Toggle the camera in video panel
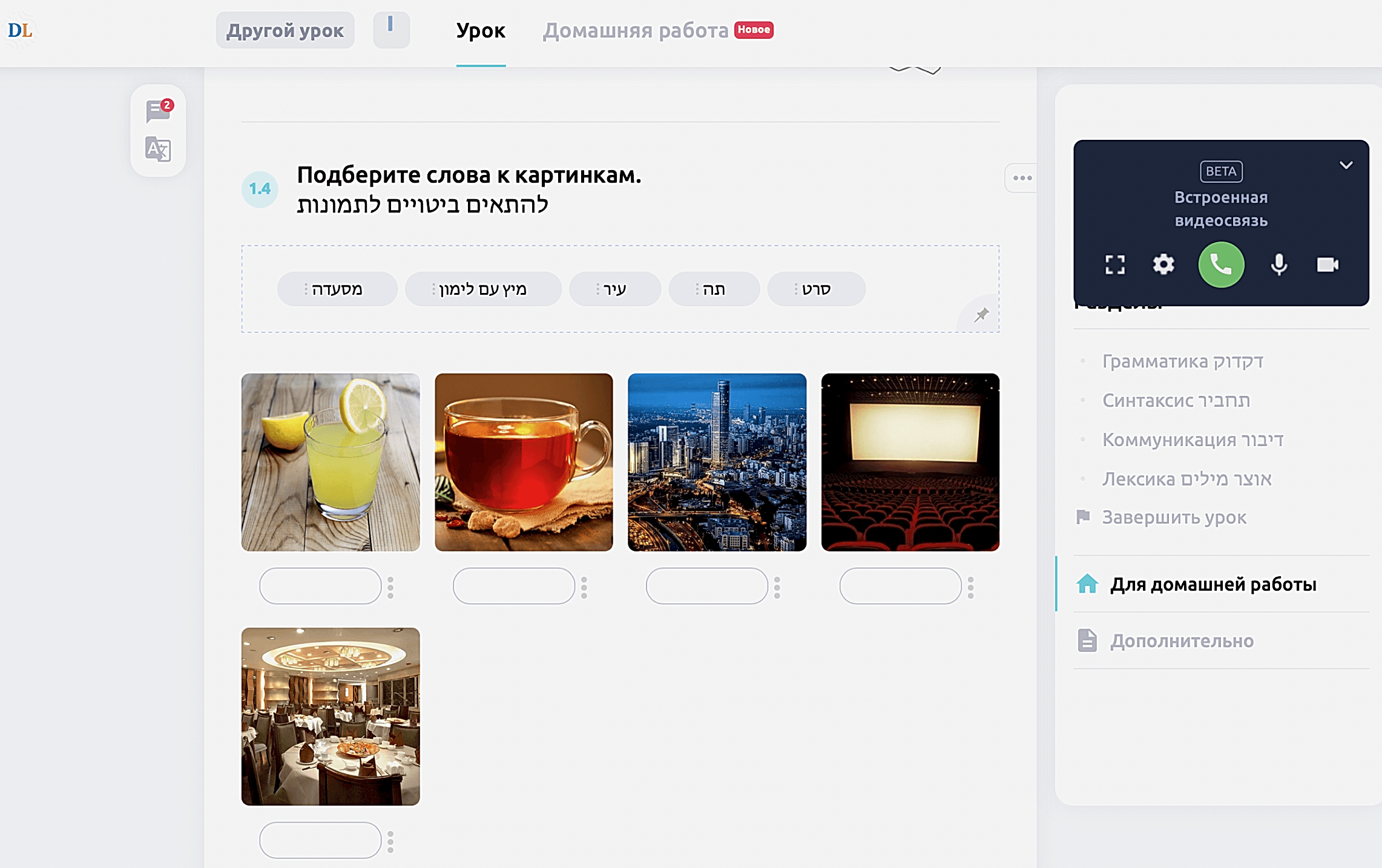 tap(1327, 265)
